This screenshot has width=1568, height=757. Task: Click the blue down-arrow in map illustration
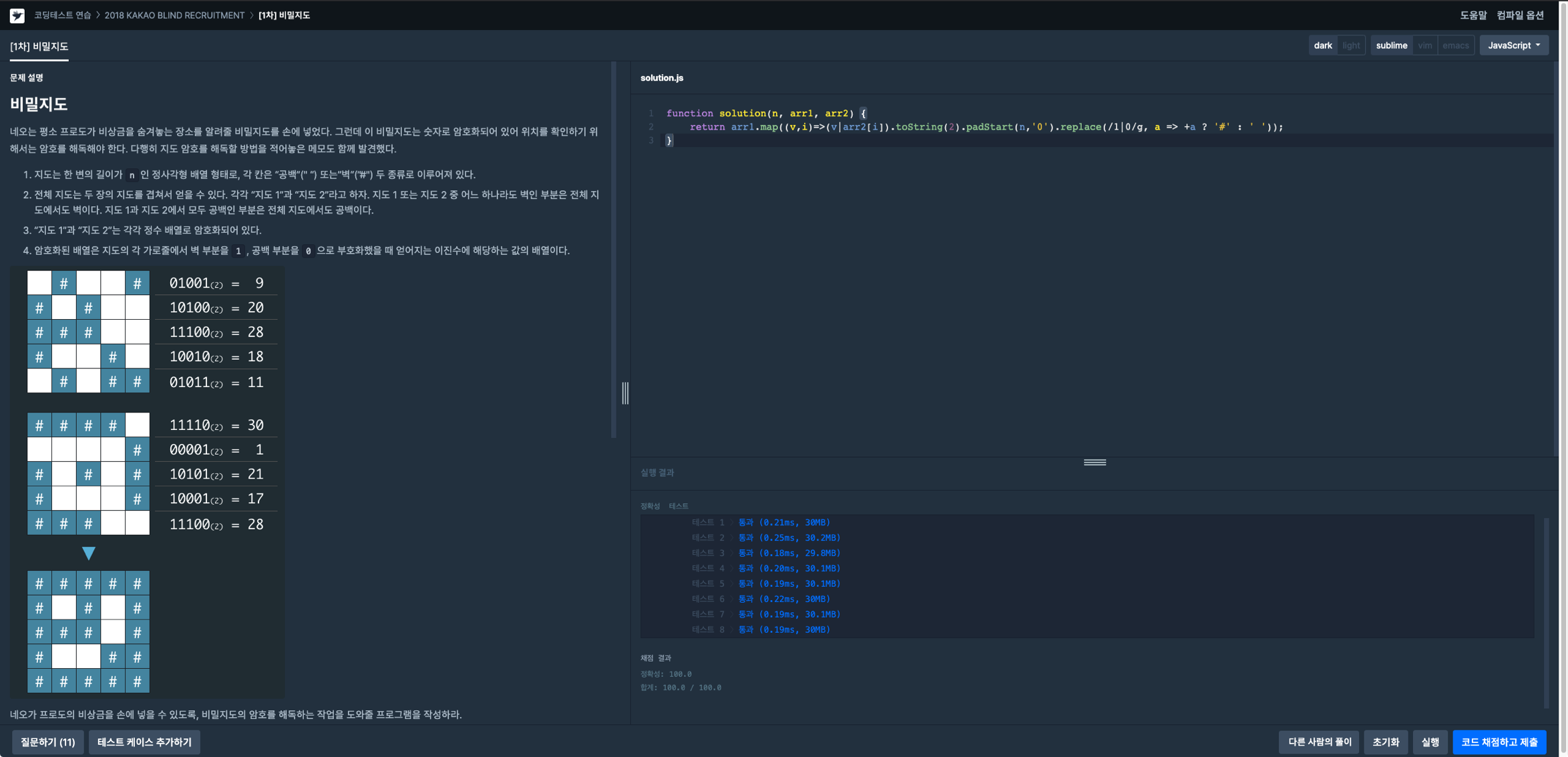[x=88, y=553]
